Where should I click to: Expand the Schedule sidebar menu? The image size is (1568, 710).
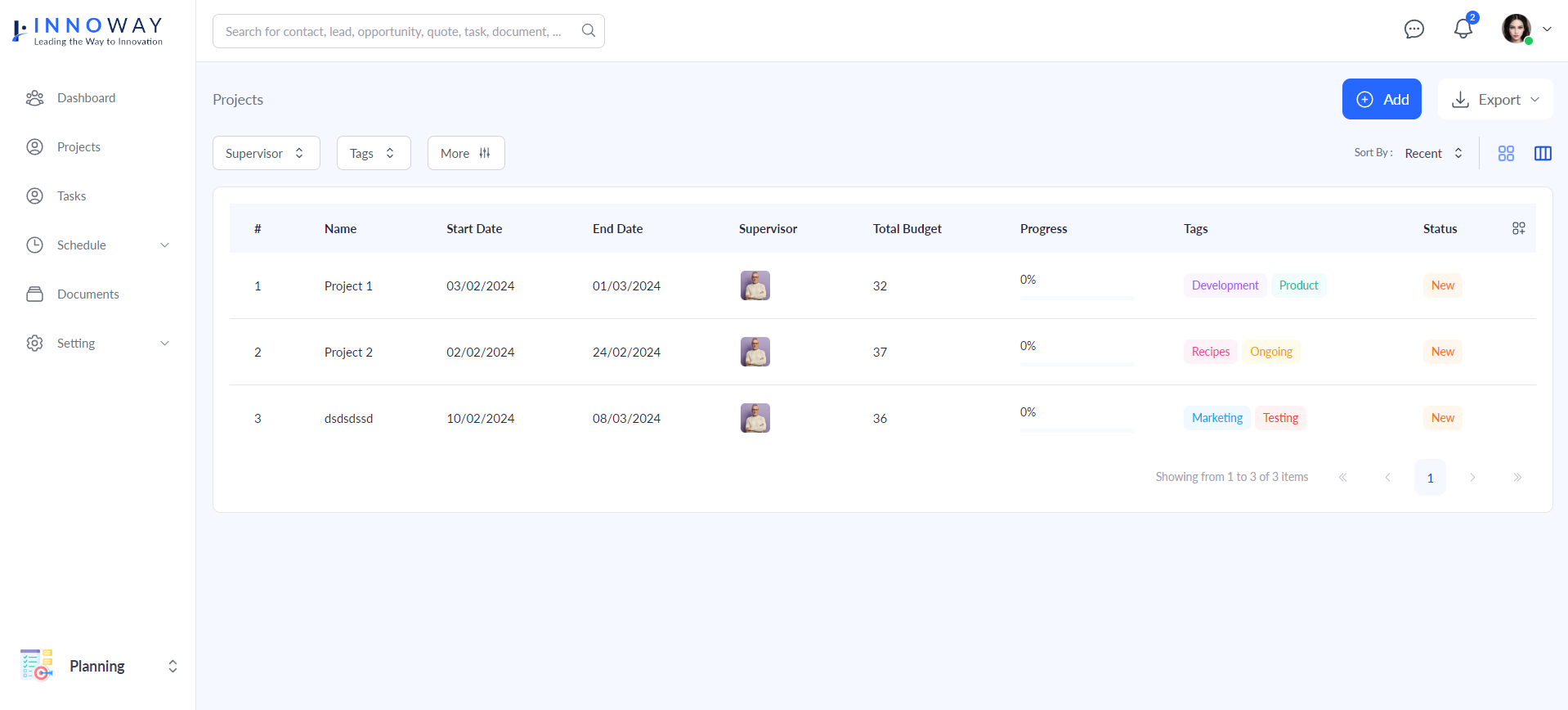point(98,245)
